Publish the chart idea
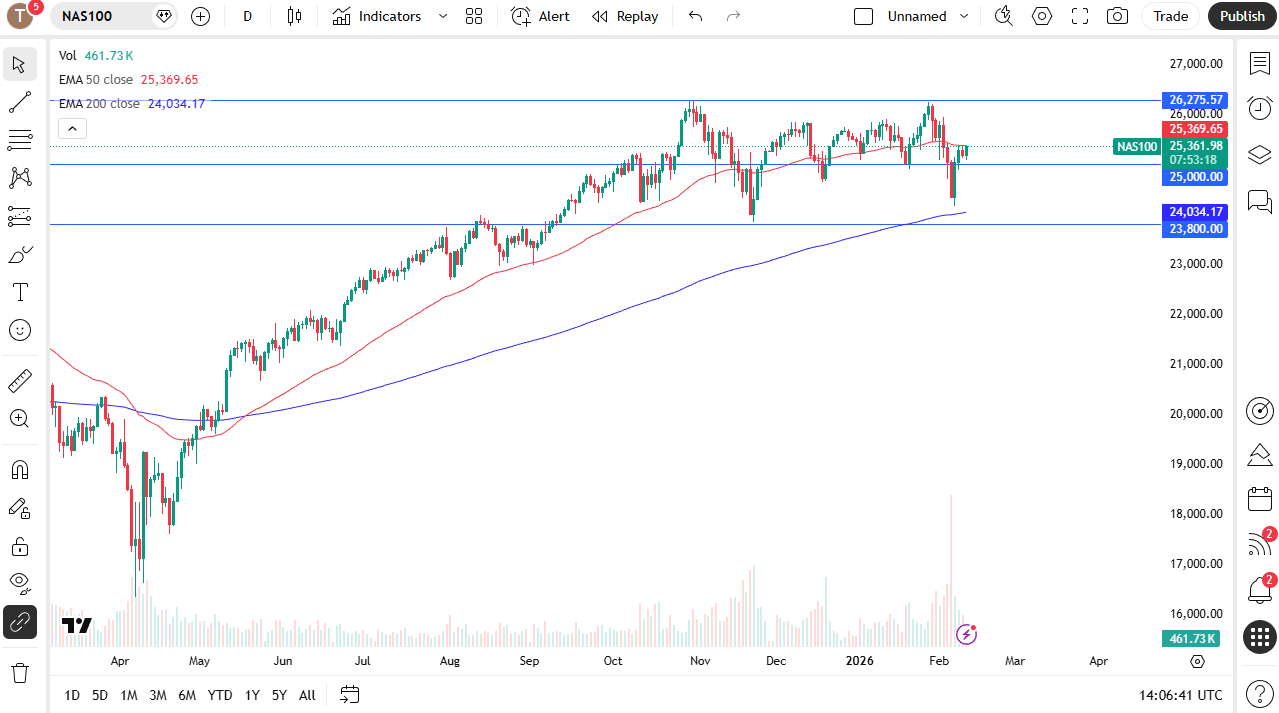1279x713 pixels. [1242, 16]
